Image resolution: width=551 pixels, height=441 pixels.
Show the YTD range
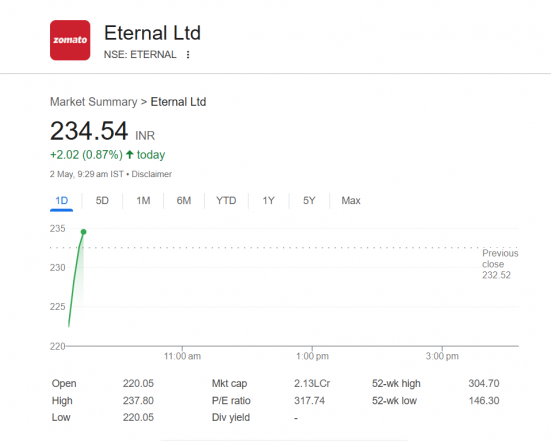pos(226,201)
